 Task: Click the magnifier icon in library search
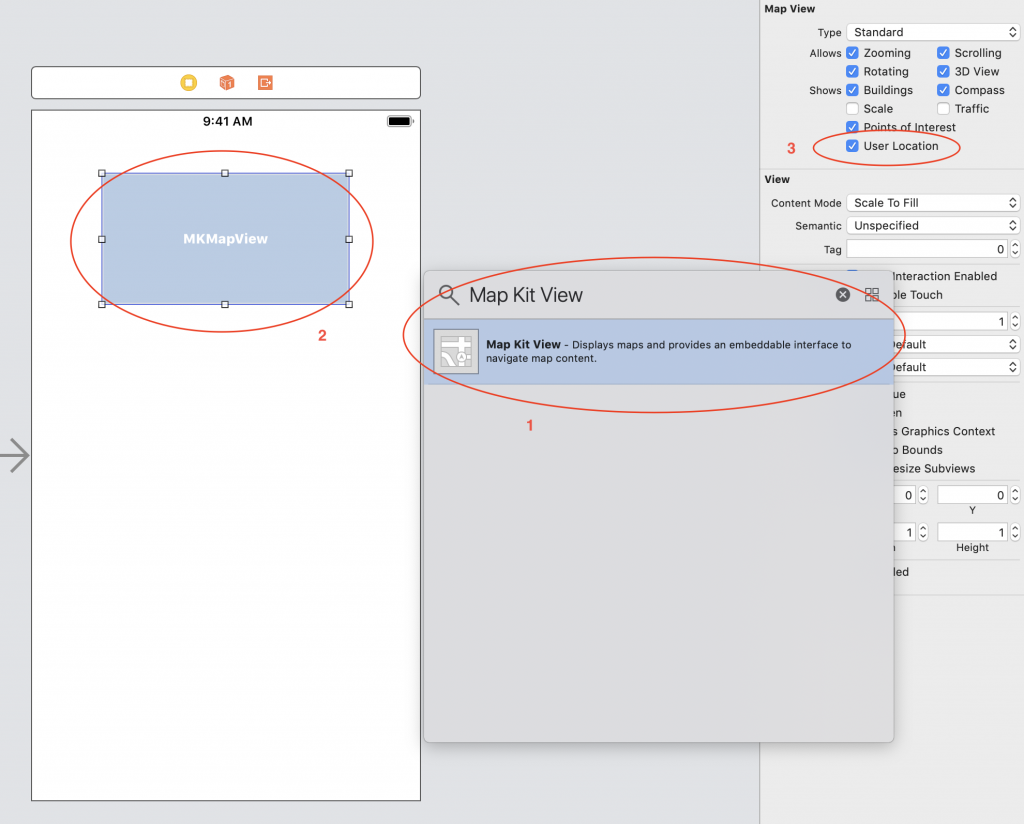pyautogui.click(x=449, y=294)
